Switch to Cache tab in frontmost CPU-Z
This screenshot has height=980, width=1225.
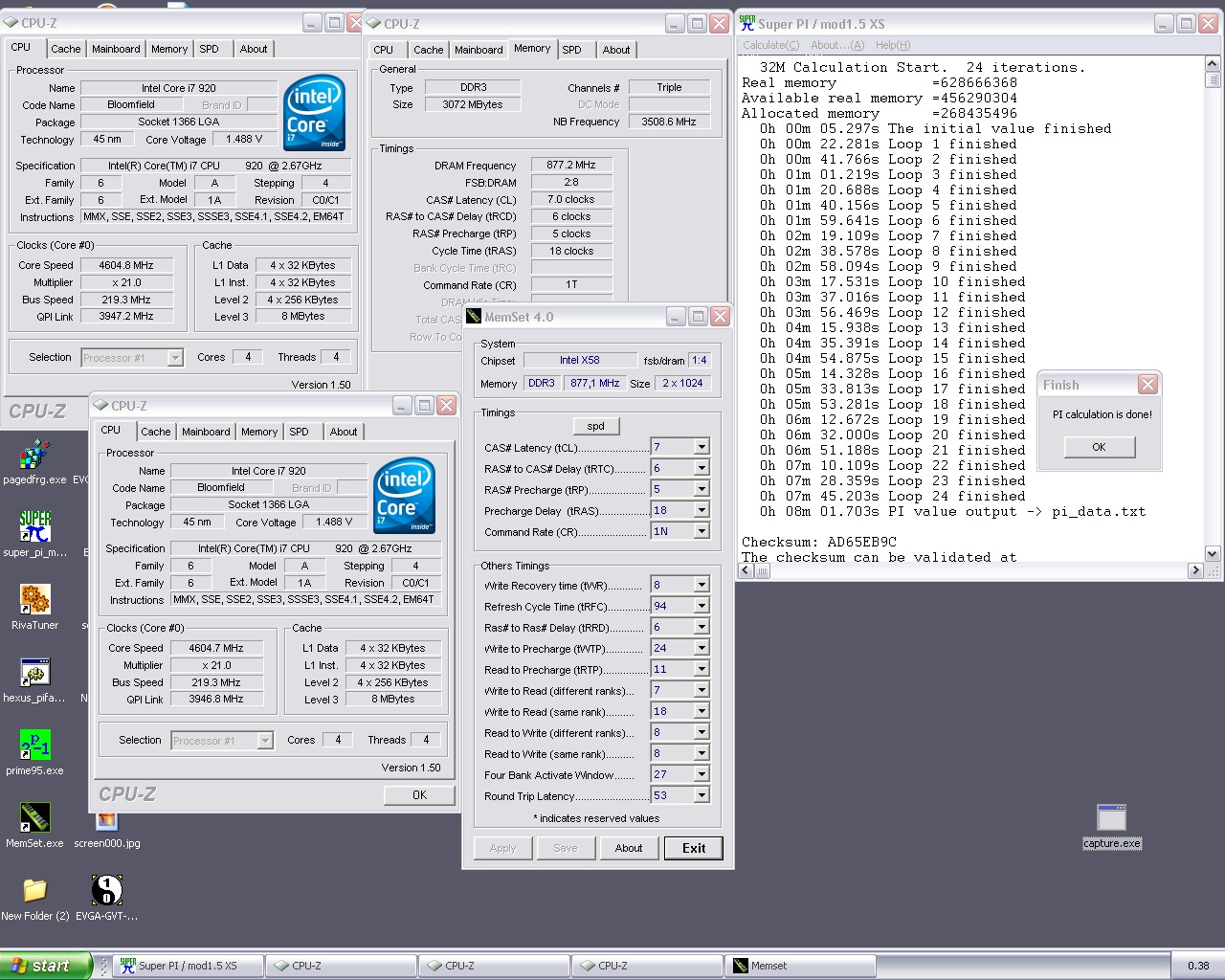pos(156,432)
